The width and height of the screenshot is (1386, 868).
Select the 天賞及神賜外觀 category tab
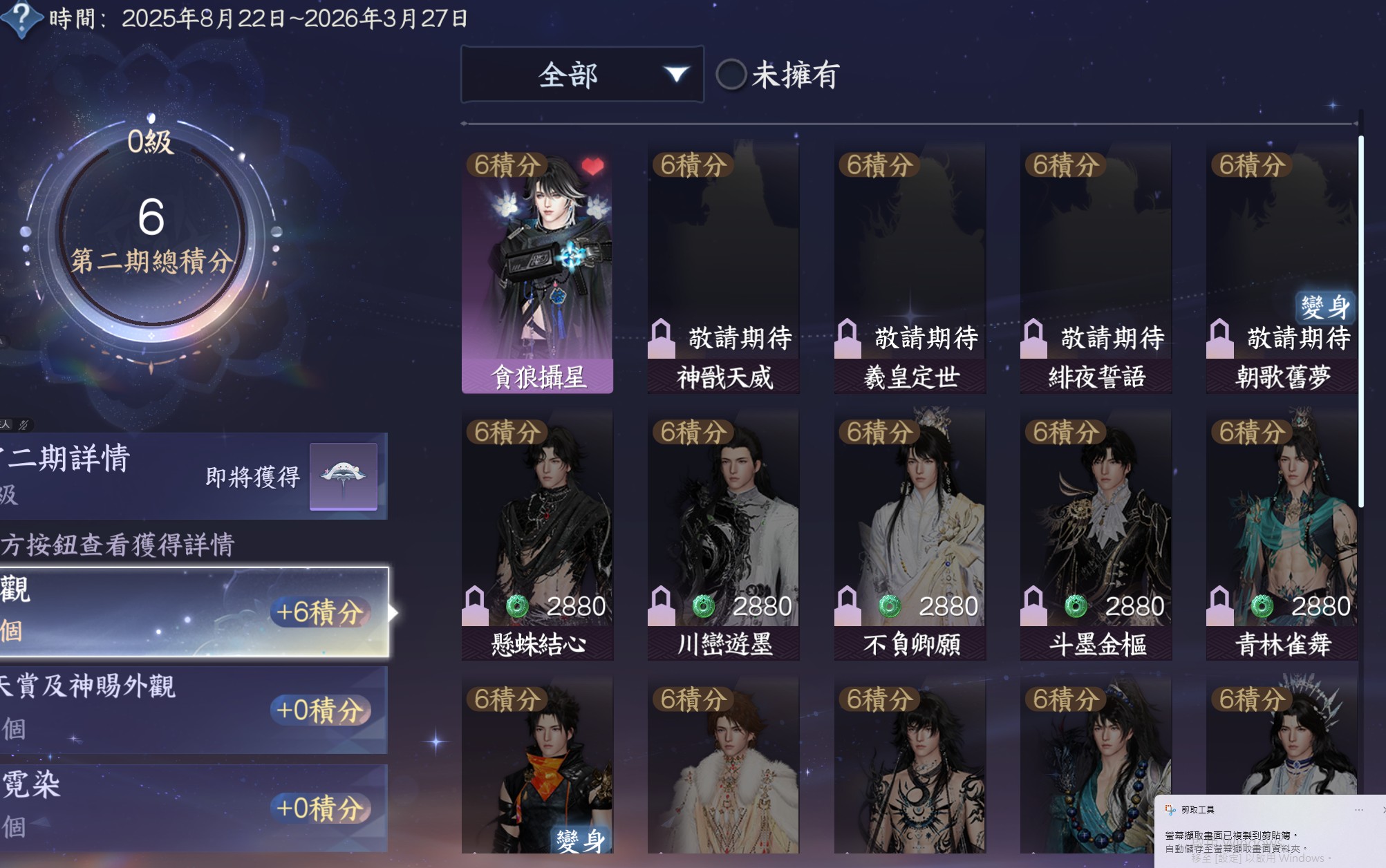194,710
